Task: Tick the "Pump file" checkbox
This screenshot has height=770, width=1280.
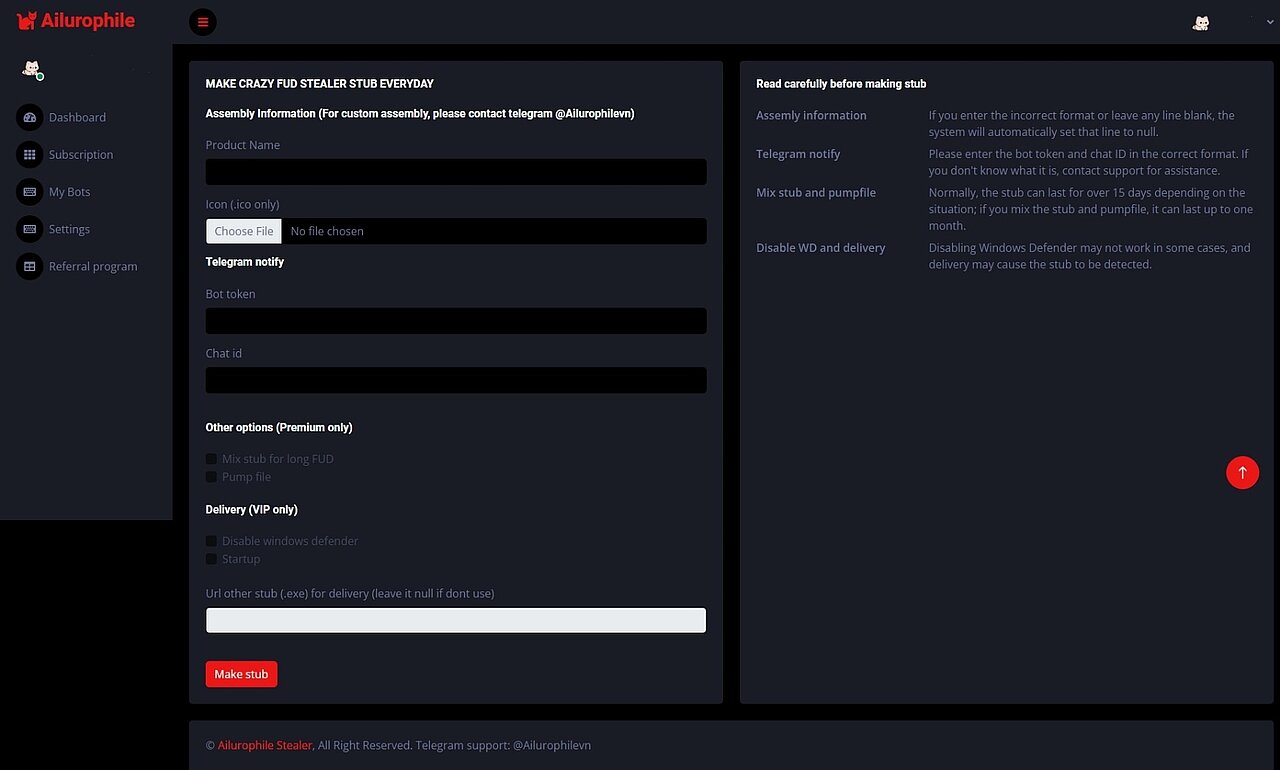Action: click(x=211, y=477)
